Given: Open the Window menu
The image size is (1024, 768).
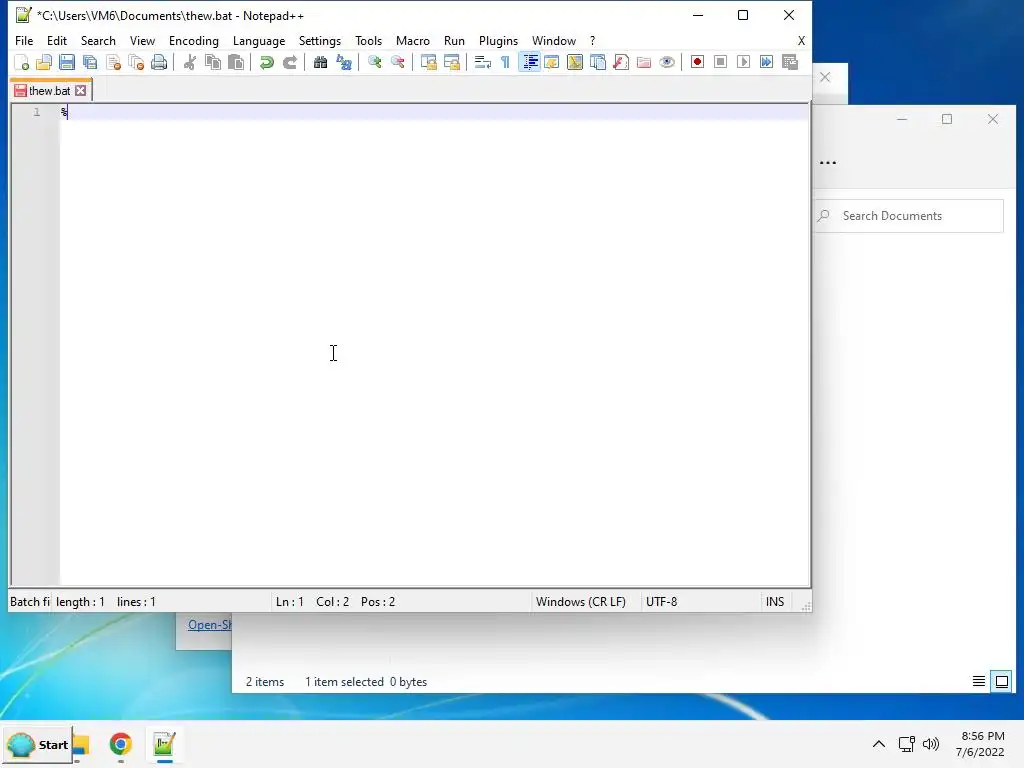Looking at the screenshot, I should 554,40.
